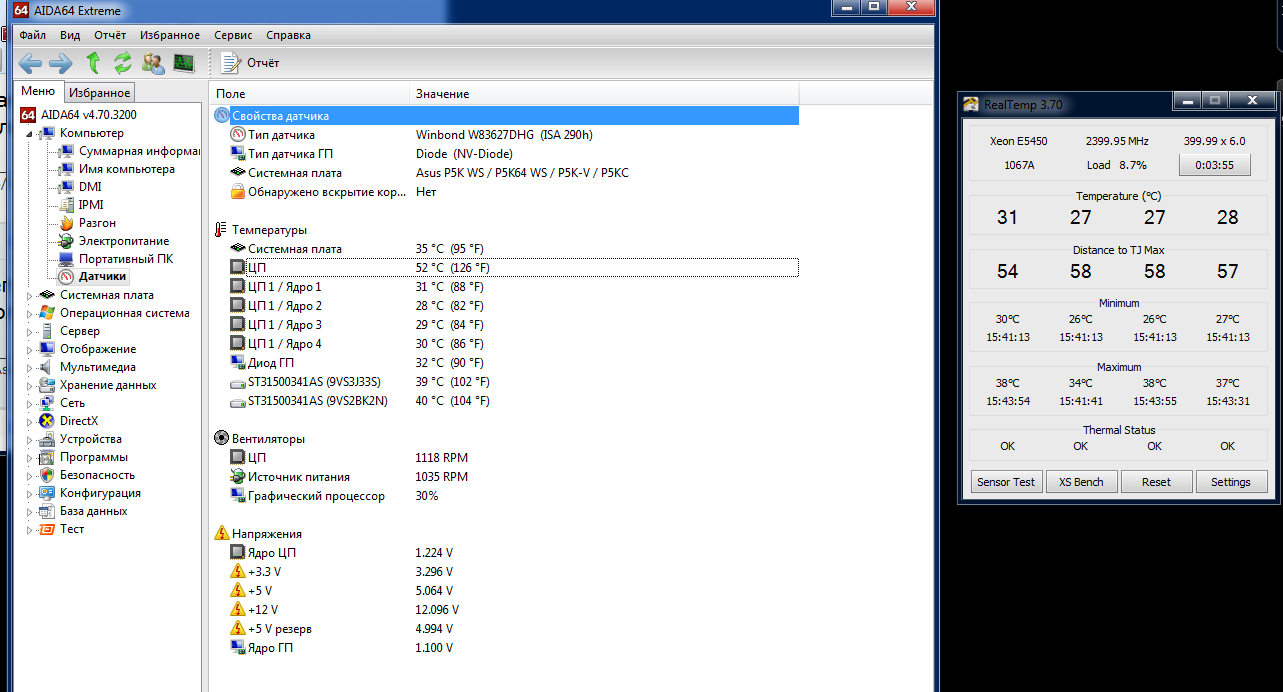1283x692 pixels.
Task: Select Имя компьютера in the tree
Action: (x=116, y=169)
